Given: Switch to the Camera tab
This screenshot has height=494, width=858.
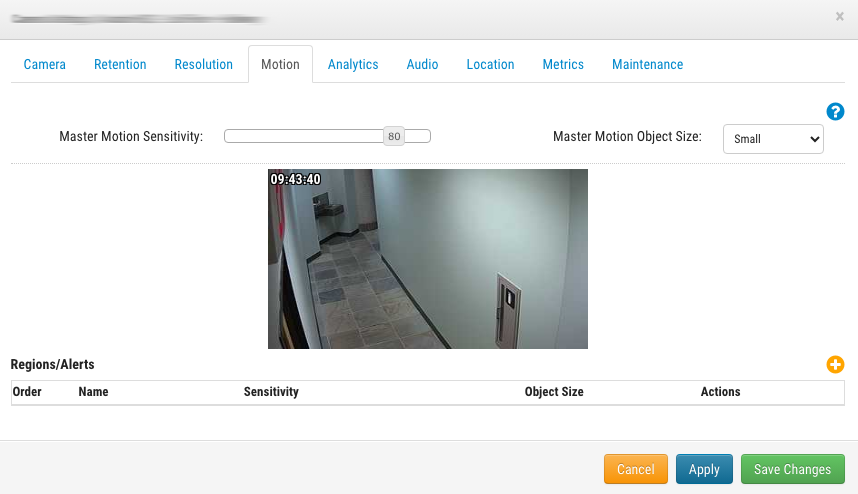Looking at the screenshot, I should point(45,64).
